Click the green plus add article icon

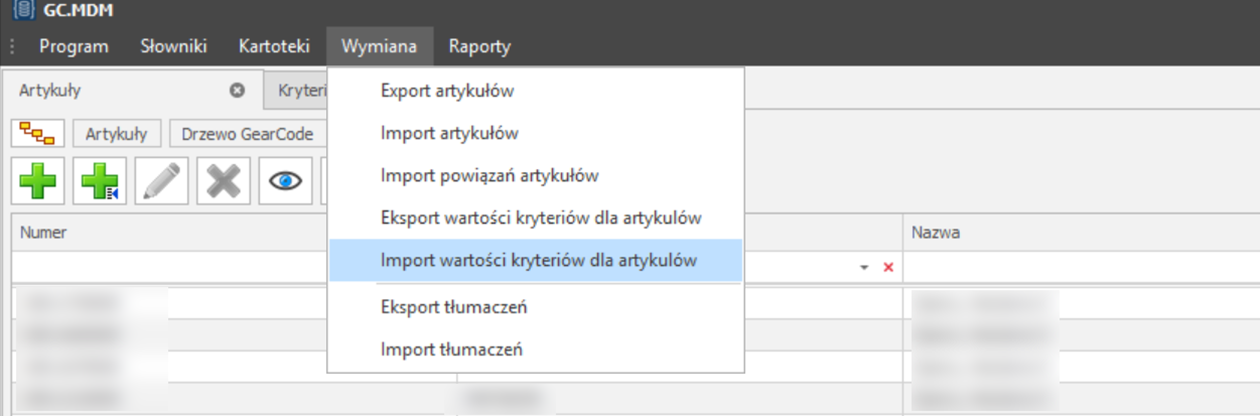coord(38,182)
